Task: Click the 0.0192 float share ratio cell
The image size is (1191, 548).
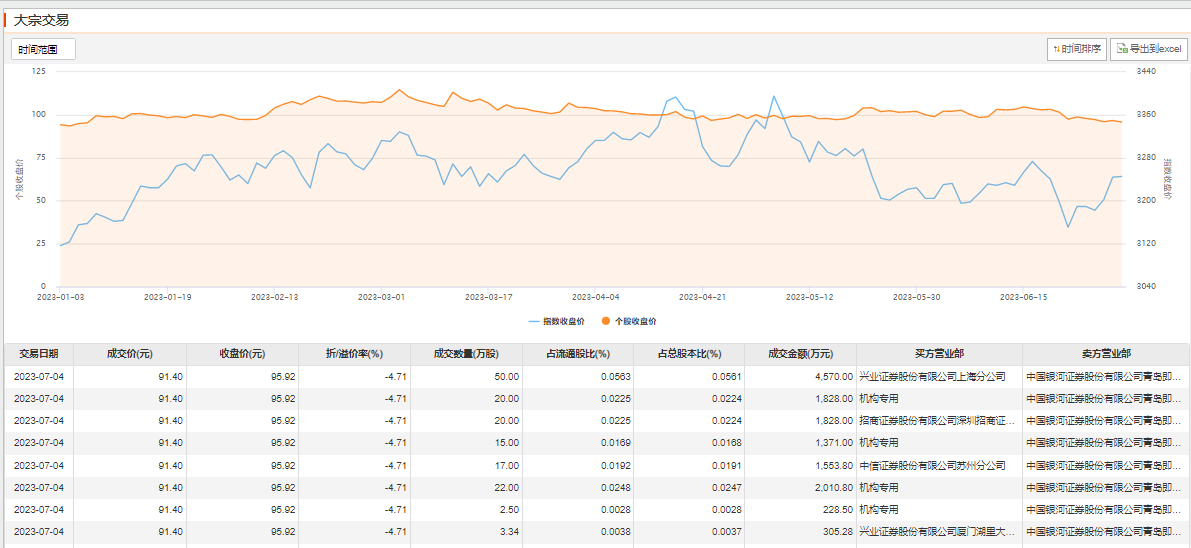Action: click(x=578, y=465)
